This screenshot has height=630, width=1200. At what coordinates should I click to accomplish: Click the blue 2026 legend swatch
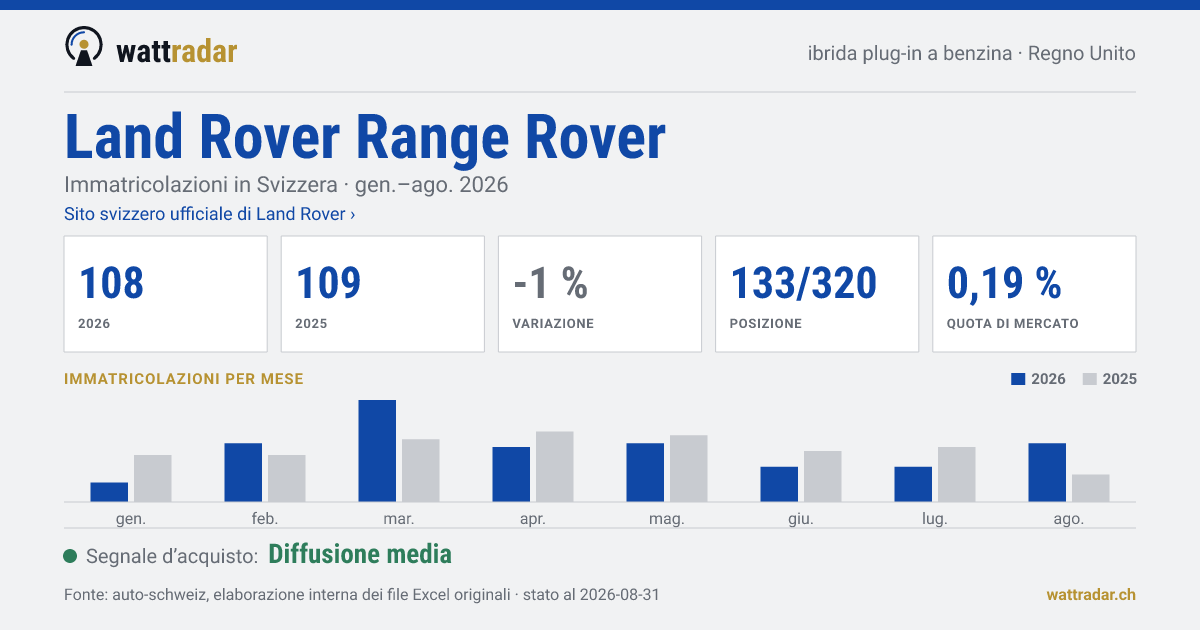pos(1019,379)
